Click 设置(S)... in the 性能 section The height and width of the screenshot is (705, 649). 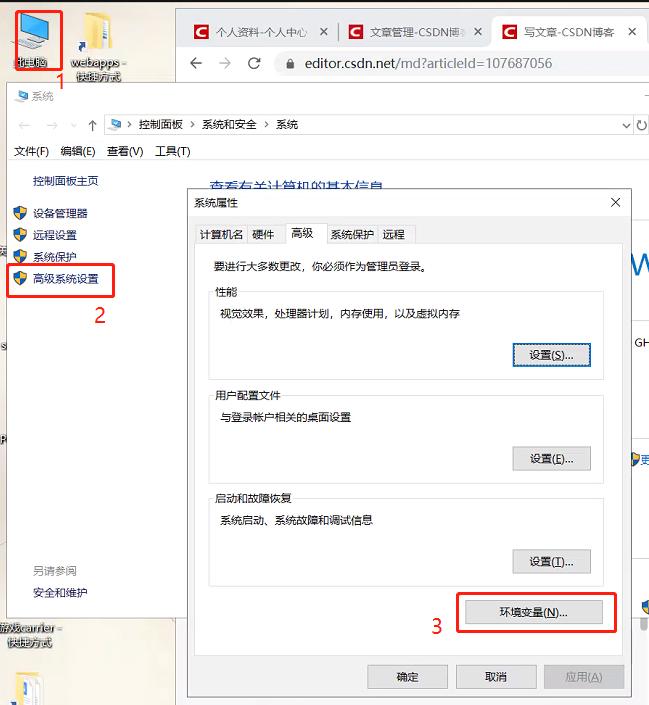coord(551,355)
